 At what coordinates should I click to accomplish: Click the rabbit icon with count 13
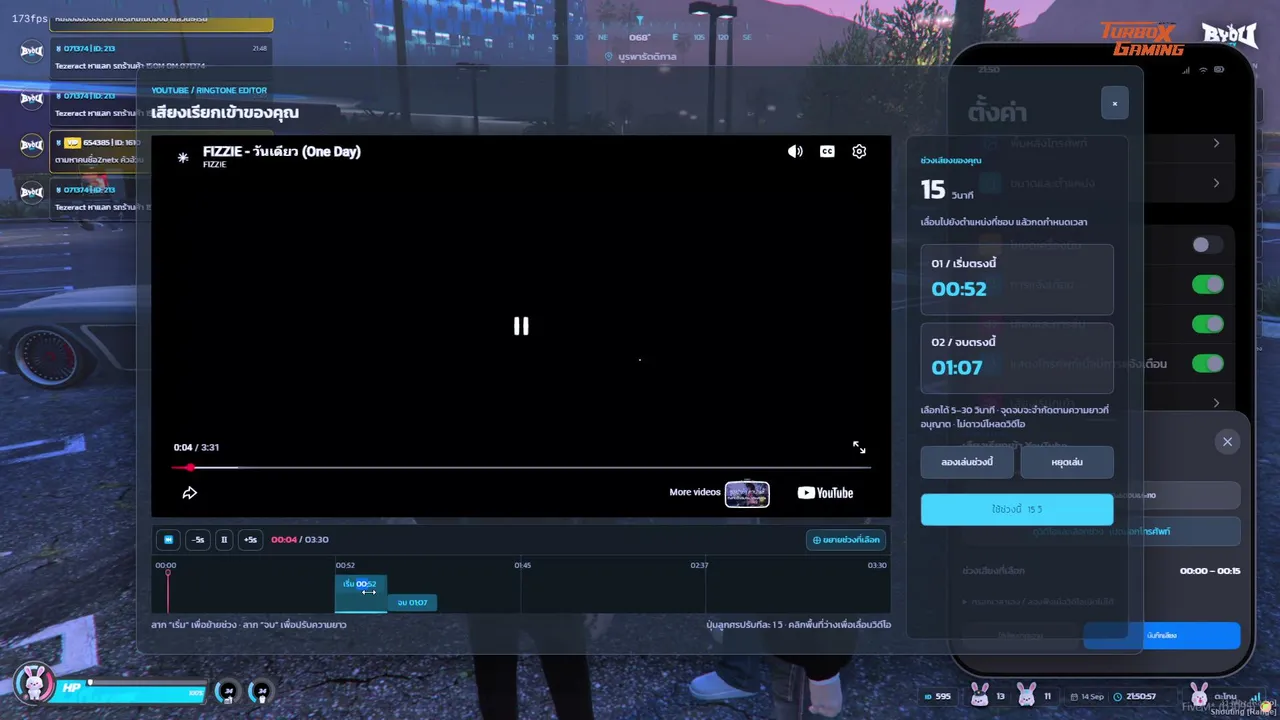click(x=980, y=695)
